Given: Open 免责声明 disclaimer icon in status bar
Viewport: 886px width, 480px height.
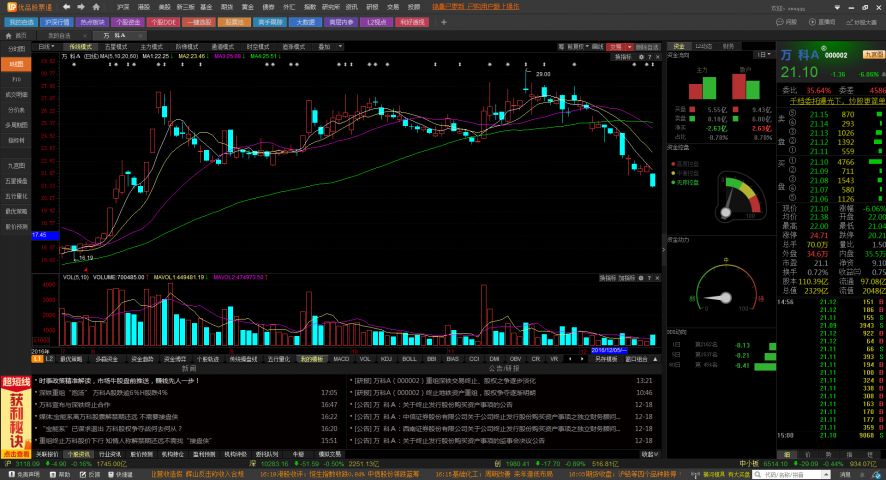Looking at the screenshot, I should pyautogui.click(x=11, y=475).
